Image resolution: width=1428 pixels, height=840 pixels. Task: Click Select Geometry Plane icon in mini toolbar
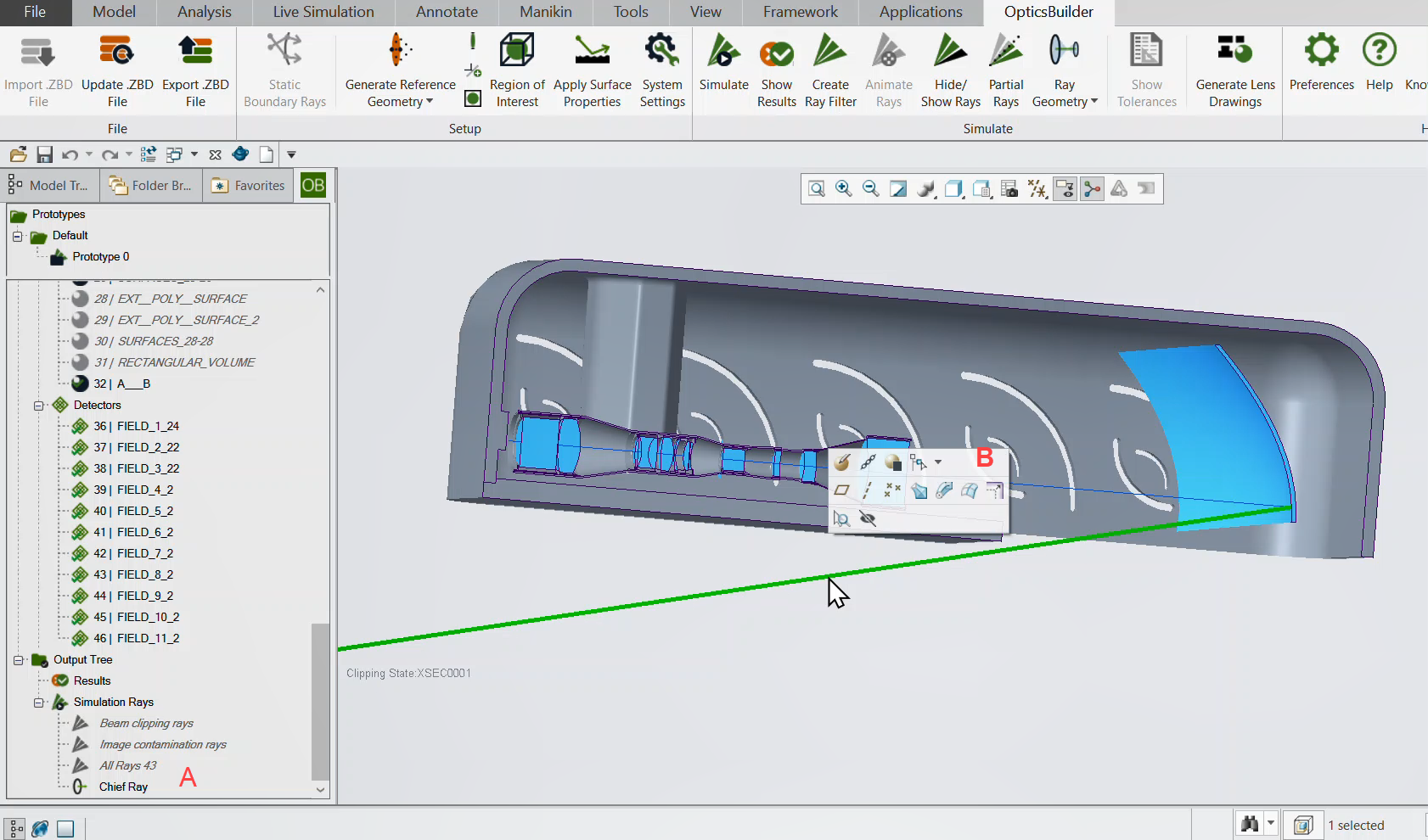(x=841, y=490)
